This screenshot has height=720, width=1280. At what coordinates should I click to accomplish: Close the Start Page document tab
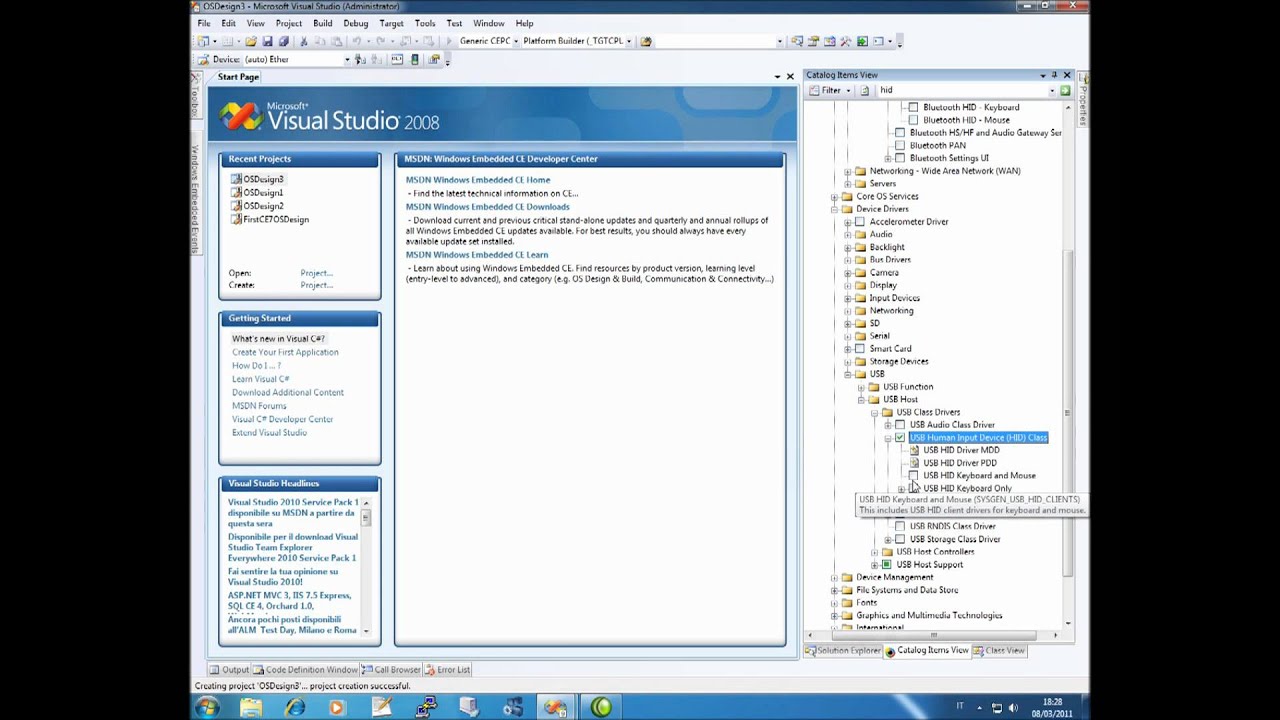tap(790, 76)
